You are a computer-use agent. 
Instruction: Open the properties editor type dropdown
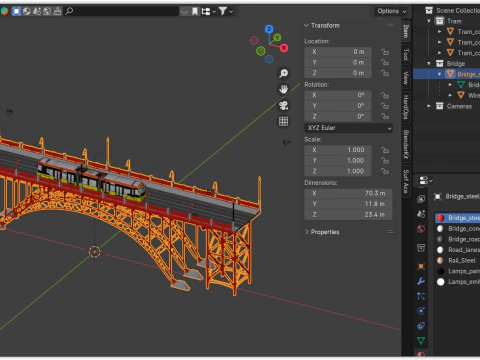(425, 181)
